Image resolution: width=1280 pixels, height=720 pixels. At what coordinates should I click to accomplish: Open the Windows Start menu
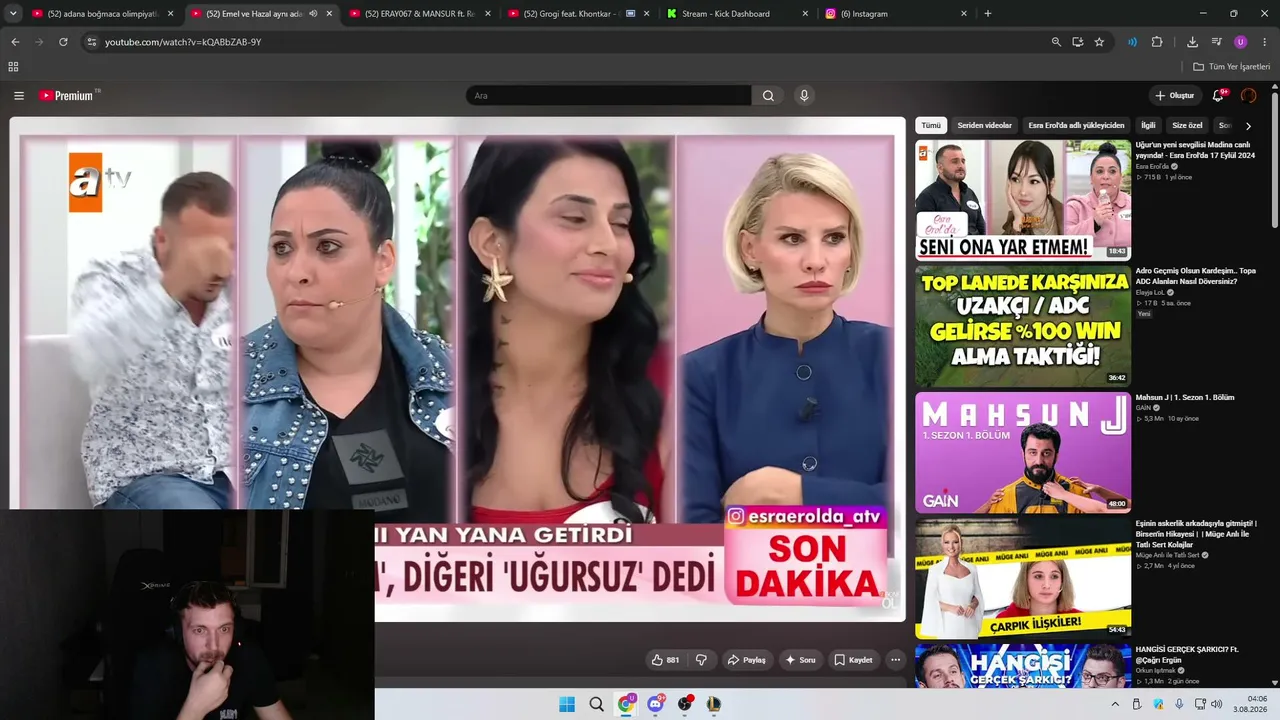567,704
